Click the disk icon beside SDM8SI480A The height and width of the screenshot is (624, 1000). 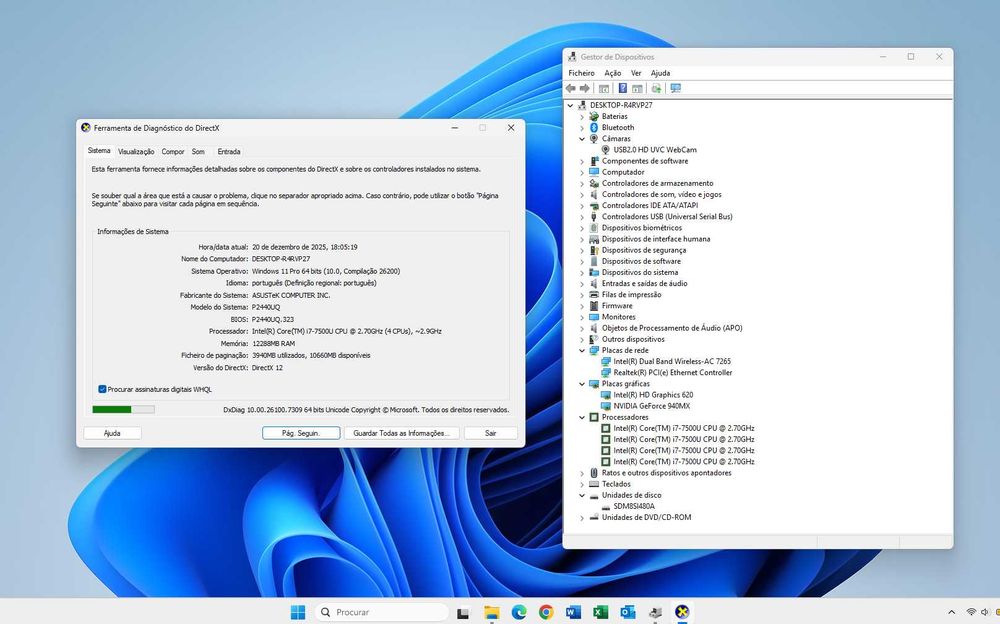pos(606,506)
